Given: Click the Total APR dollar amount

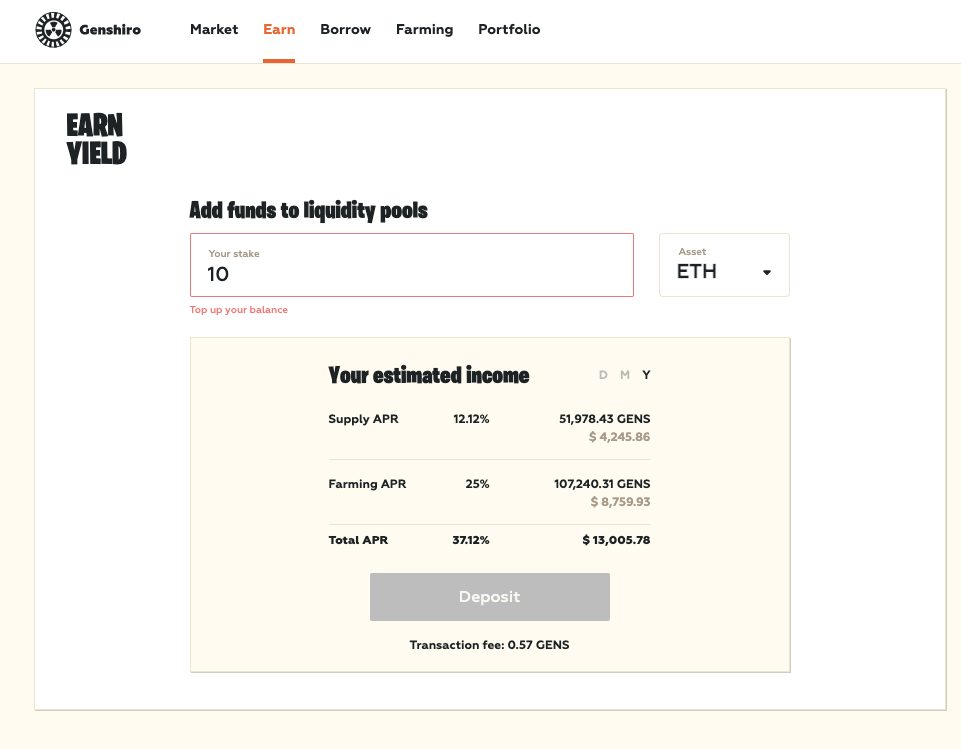Looking at the screenshot, I should (x=616, y=540).
